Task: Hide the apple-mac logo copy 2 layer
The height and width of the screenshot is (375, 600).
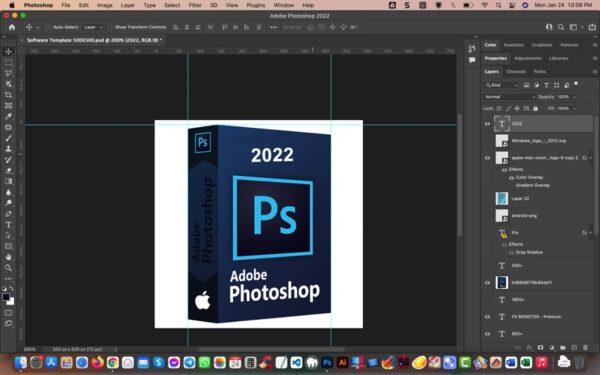Action: (487, 158)
